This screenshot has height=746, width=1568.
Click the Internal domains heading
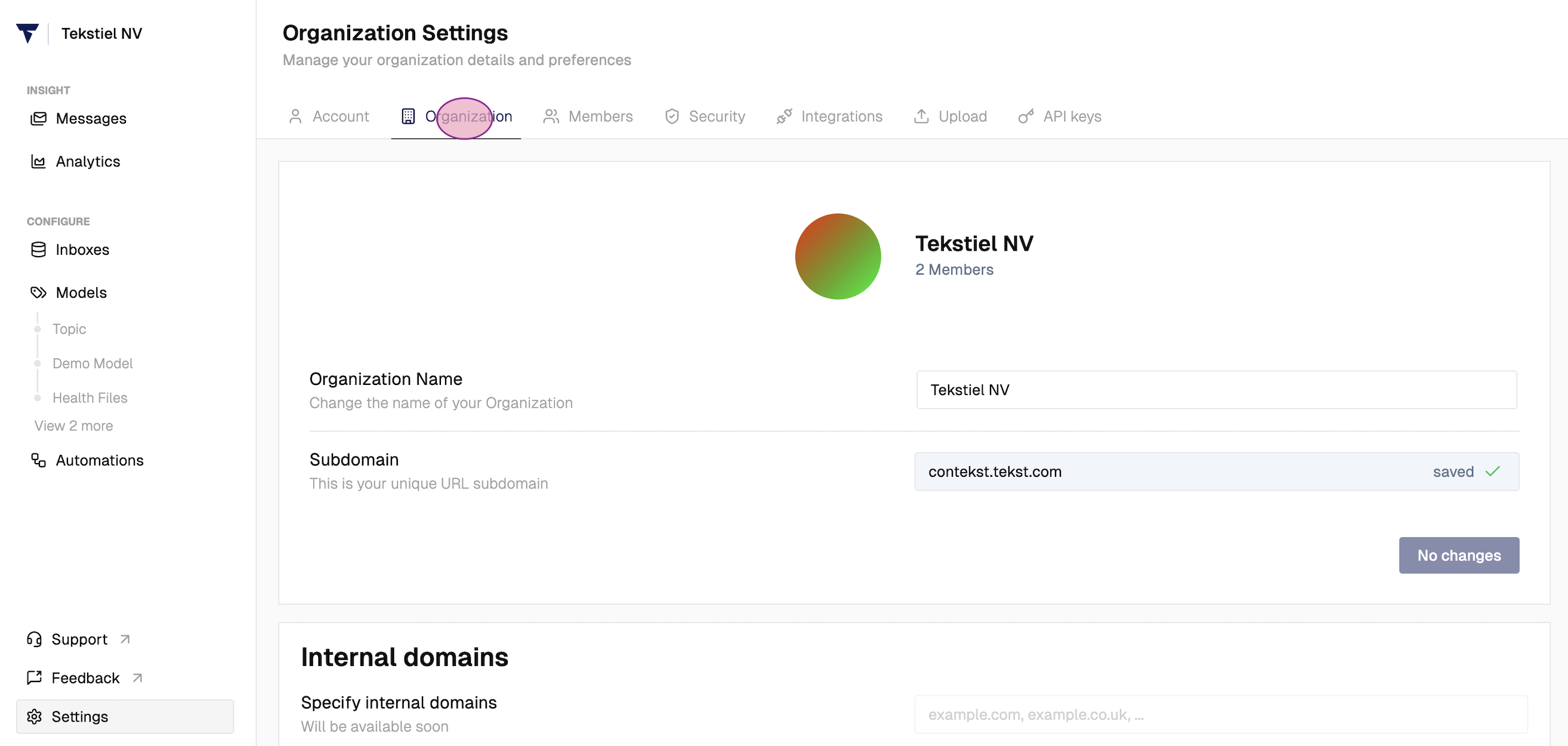click(x=404, y=658)
